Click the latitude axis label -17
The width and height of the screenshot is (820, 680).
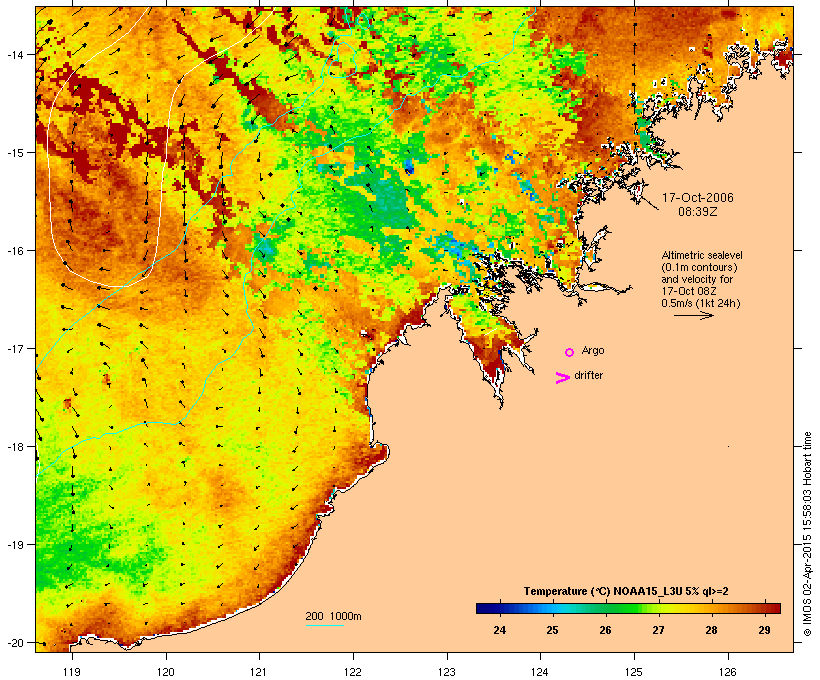click(14, 348)
